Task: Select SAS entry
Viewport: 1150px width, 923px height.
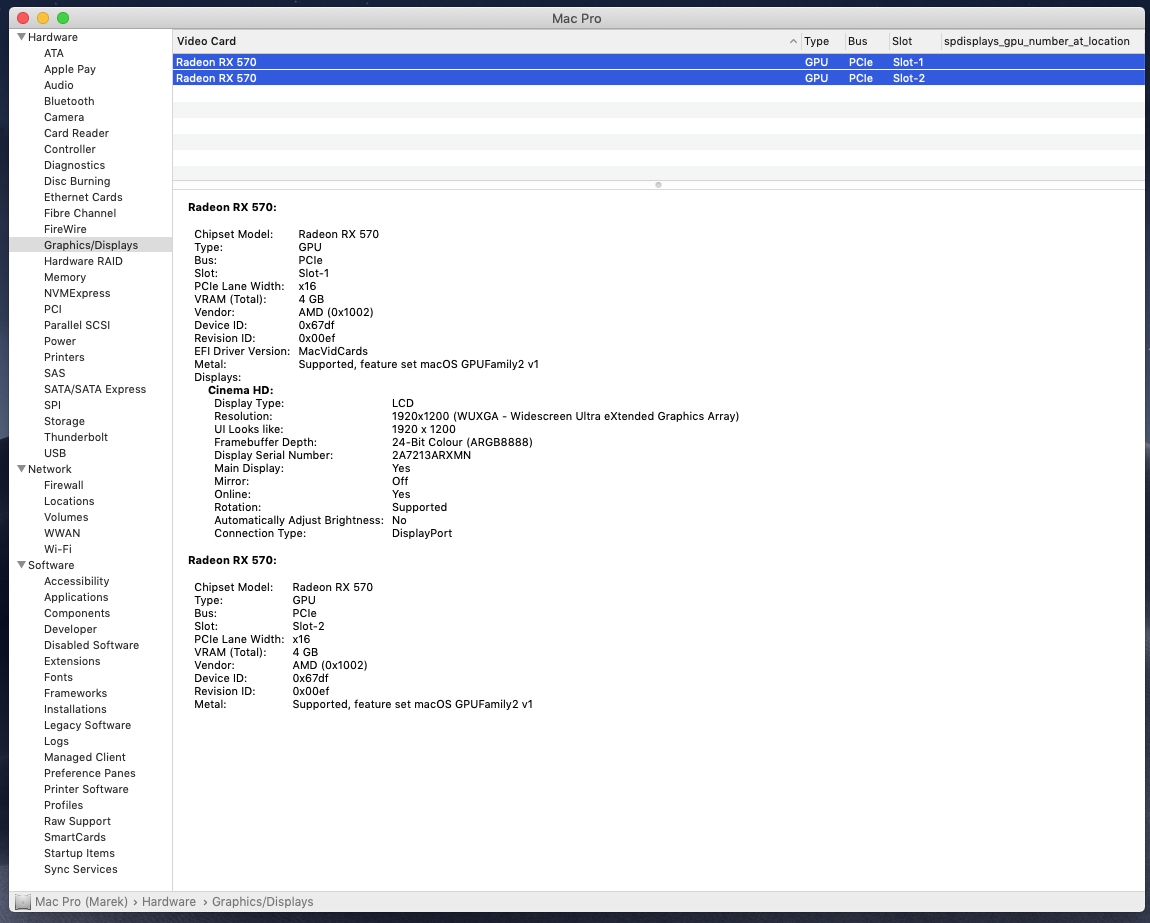Action: 54,373
